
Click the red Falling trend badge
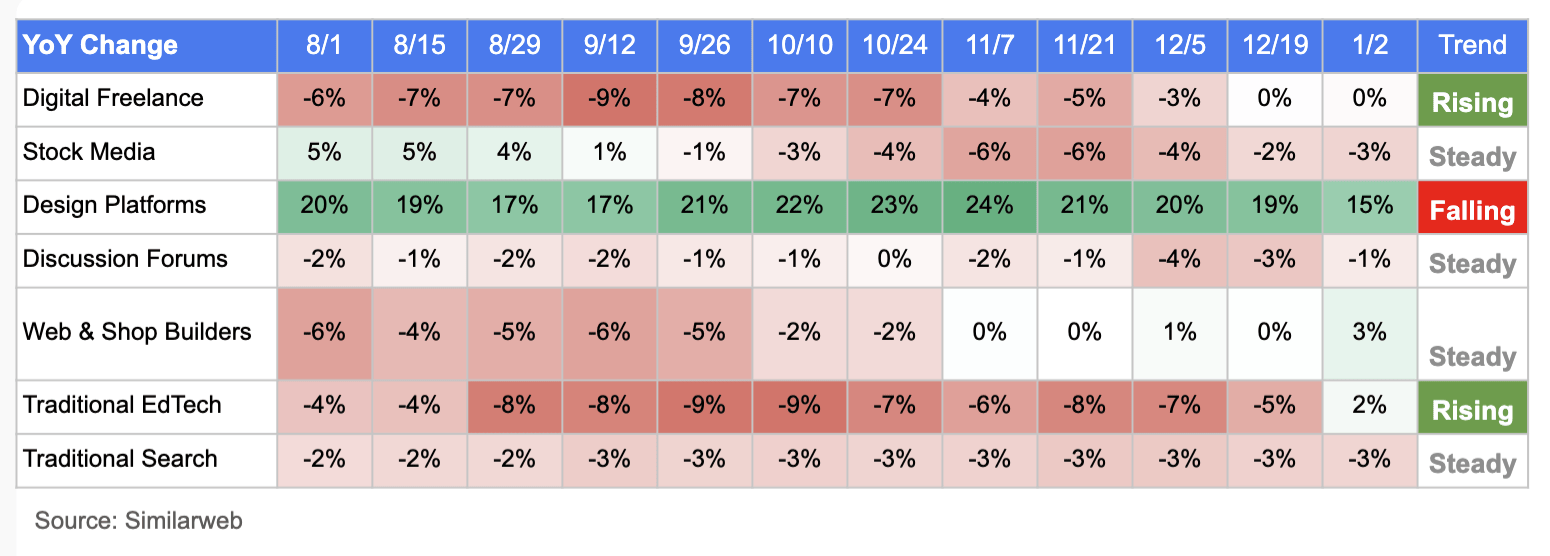coord(1472,210)
